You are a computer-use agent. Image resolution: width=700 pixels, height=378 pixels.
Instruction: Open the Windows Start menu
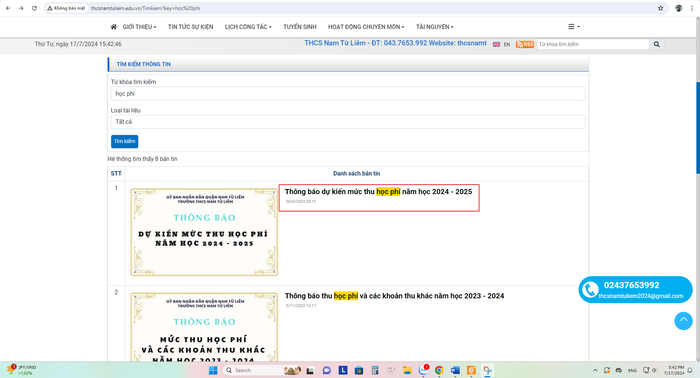point(213,370)
